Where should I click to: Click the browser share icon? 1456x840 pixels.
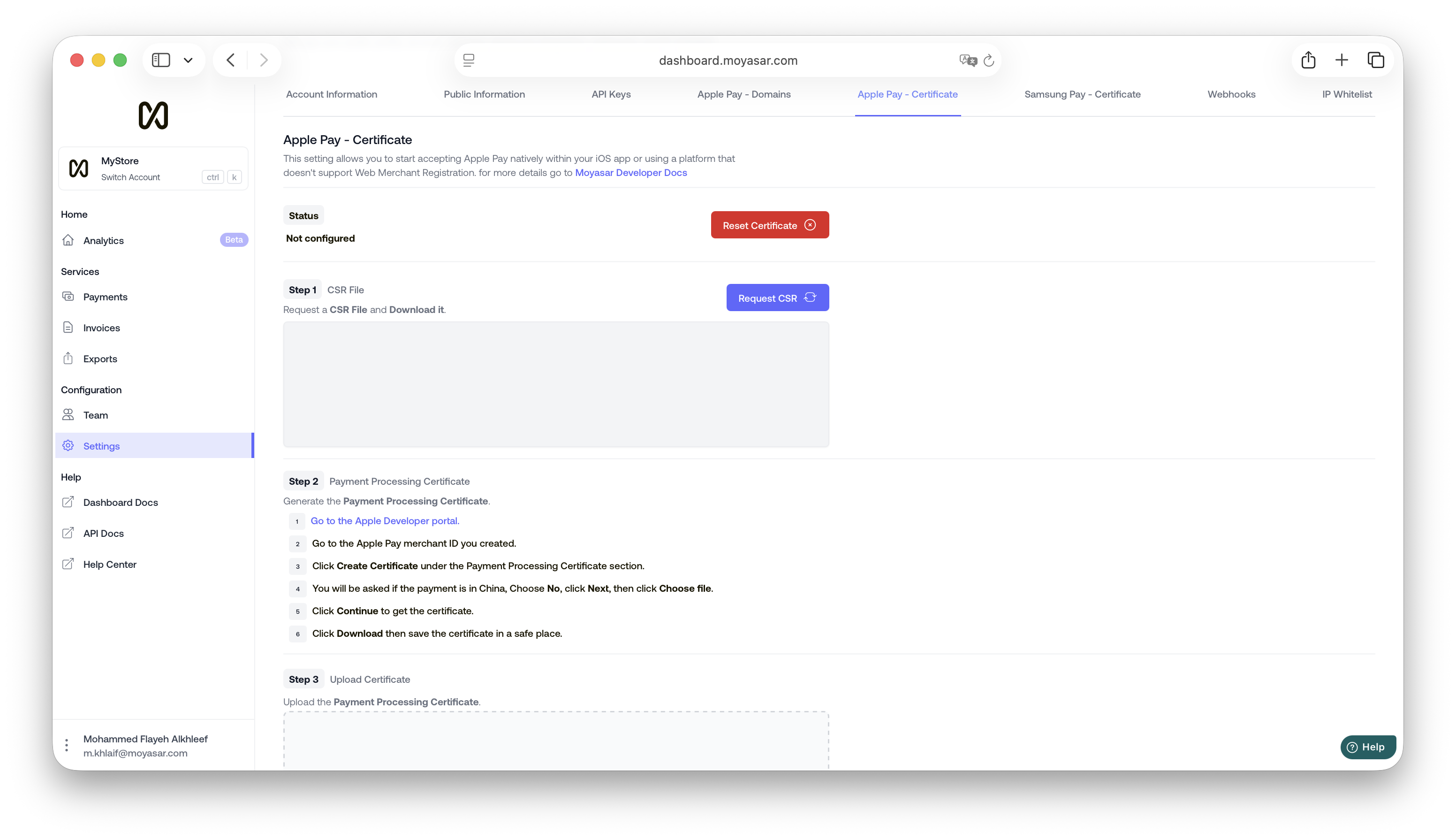pyautogui.click(x=1308, y=60)
